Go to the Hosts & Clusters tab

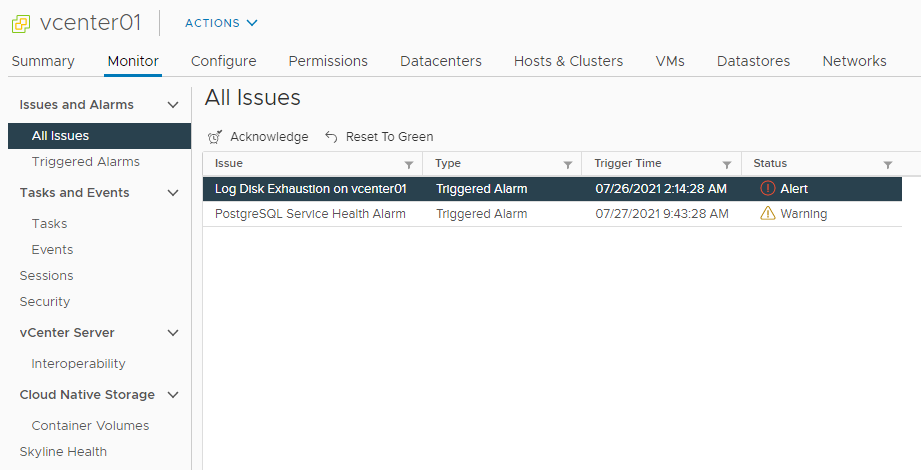tap(568, 61)
